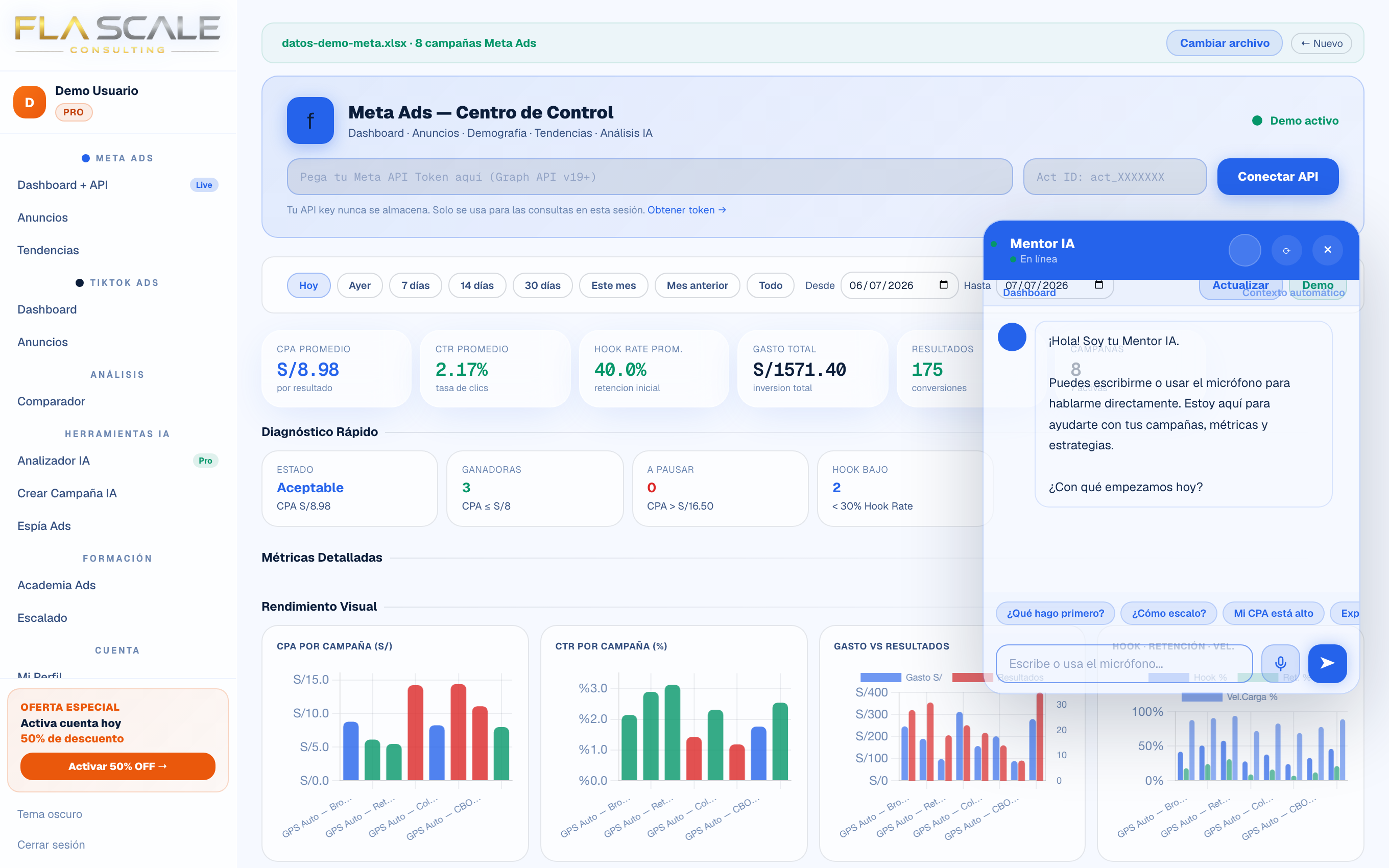This screenshot has height=868, width=1389.
Task: Choose the '¿Cómo escalo?' suggestion chip
Action: tap(1168, 613)
